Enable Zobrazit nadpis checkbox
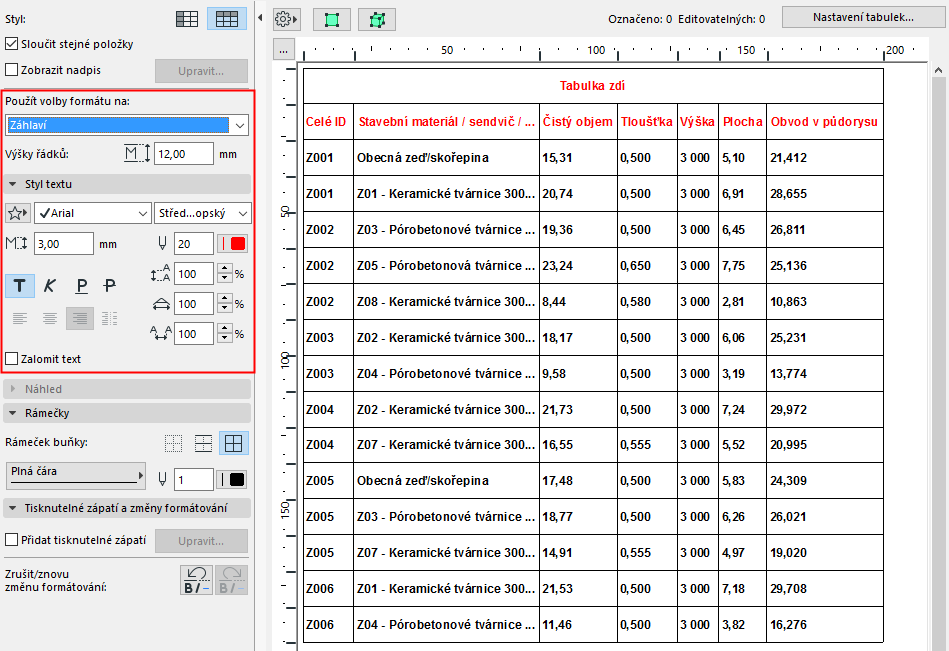Image resolution: width=949 pixels, height=651 pixels. (12, 70)
